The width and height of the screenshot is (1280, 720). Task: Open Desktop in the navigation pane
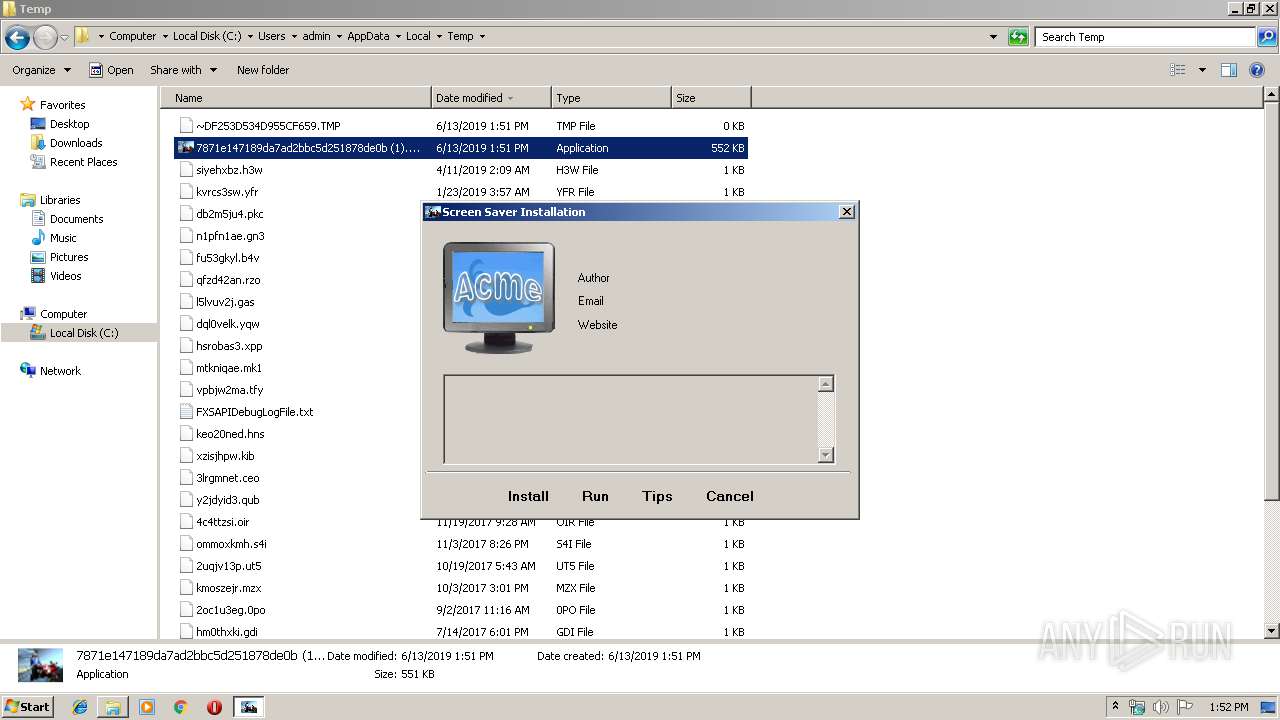coord(69,124)
